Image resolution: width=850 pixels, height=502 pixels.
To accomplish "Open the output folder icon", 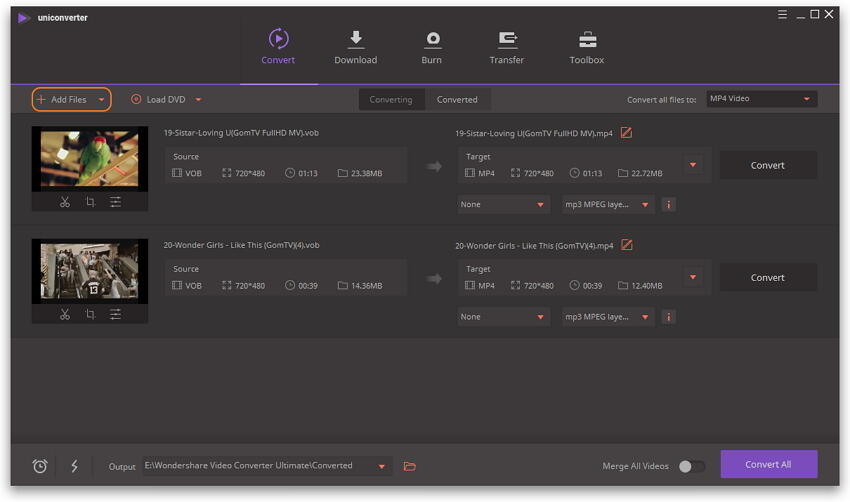I will (410, 466).
